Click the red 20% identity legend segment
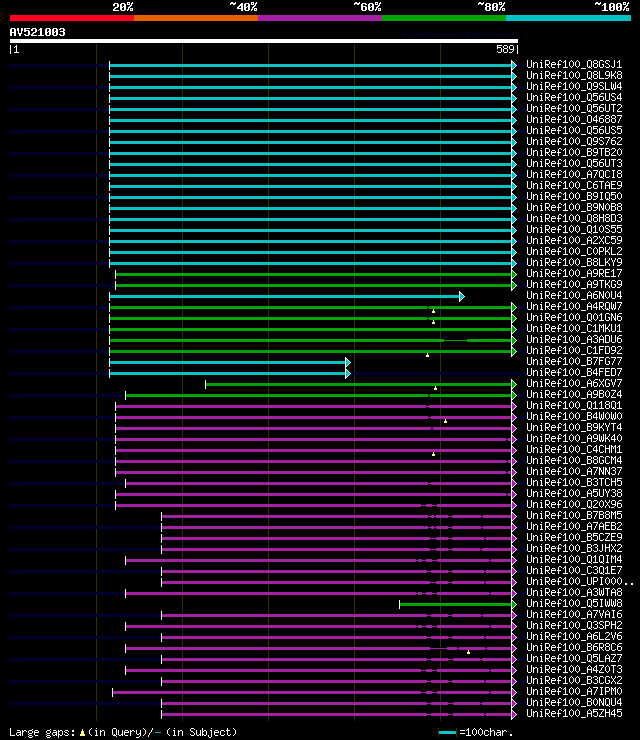The height and width of the screenshot is (740, 640). pyautogui.click(x=72, y=18)
